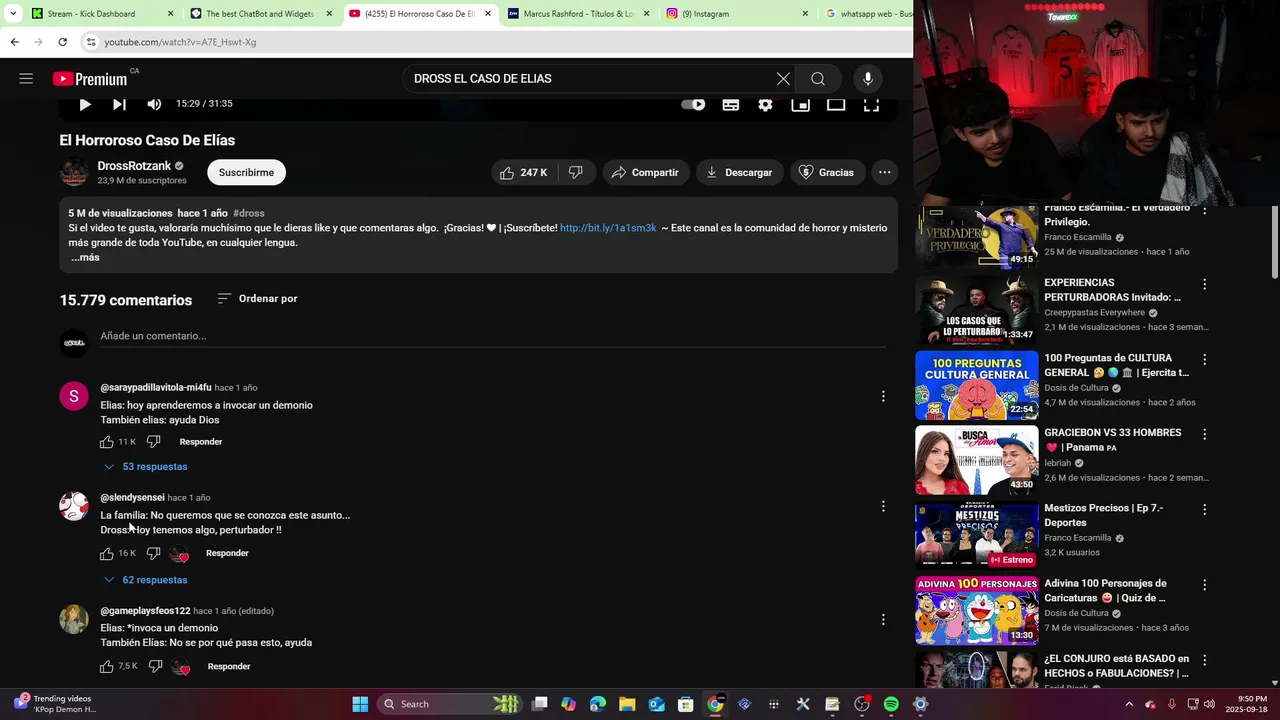The image size is (1280, 720).
Task: Reload the page with refresh icon
Action: 62,42
